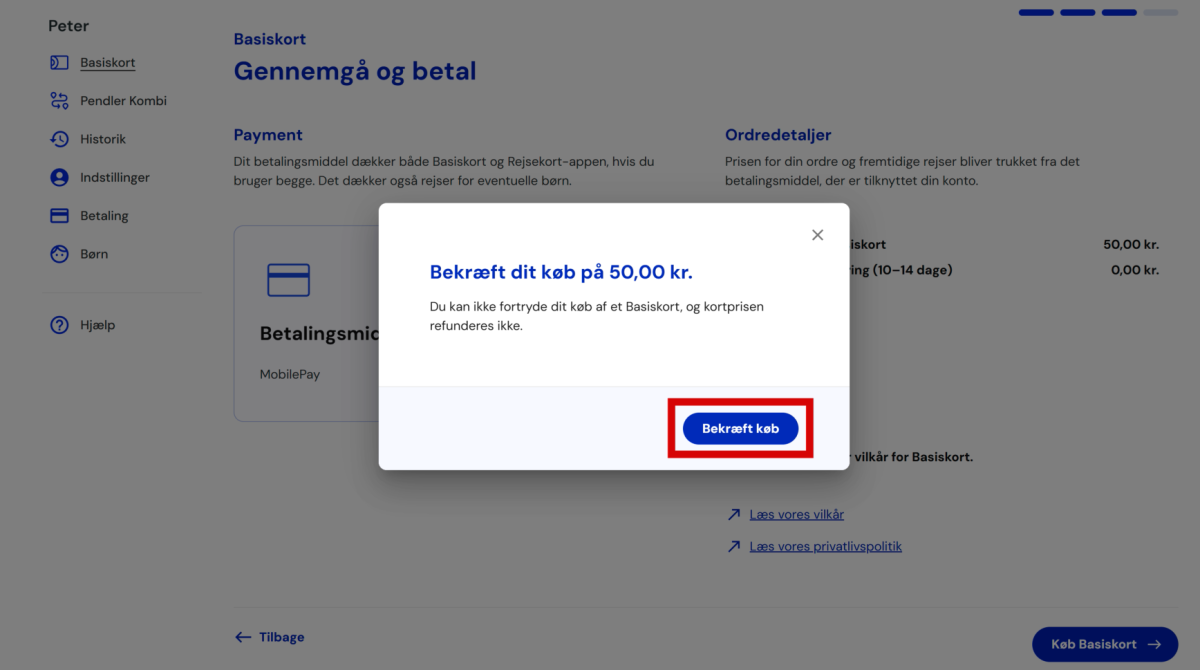The width and height of the screenshot is (1200, 670).
Task: Click the 0,00 kr. delivery price
Action: (x=1135, y=270)
